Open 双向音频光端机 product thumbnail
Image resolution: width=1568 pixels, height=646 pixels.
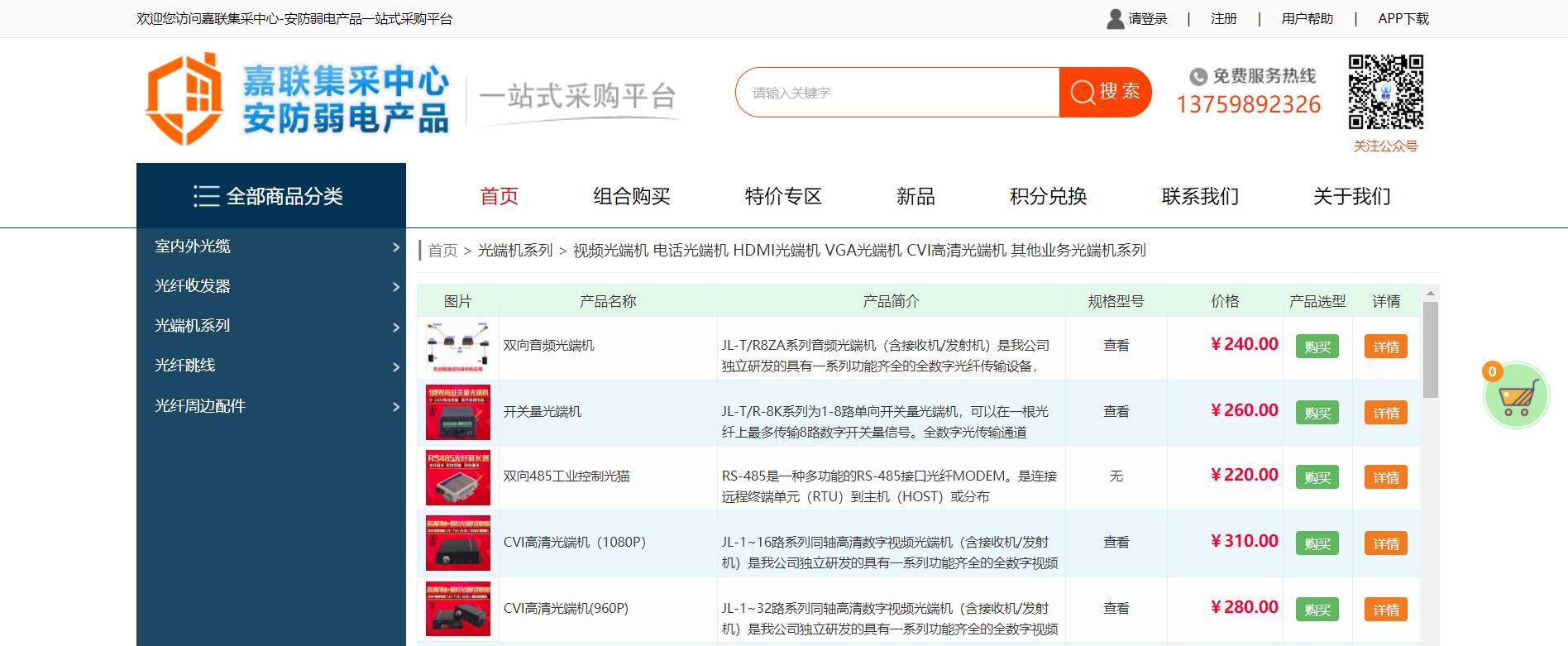coord(457,347)
